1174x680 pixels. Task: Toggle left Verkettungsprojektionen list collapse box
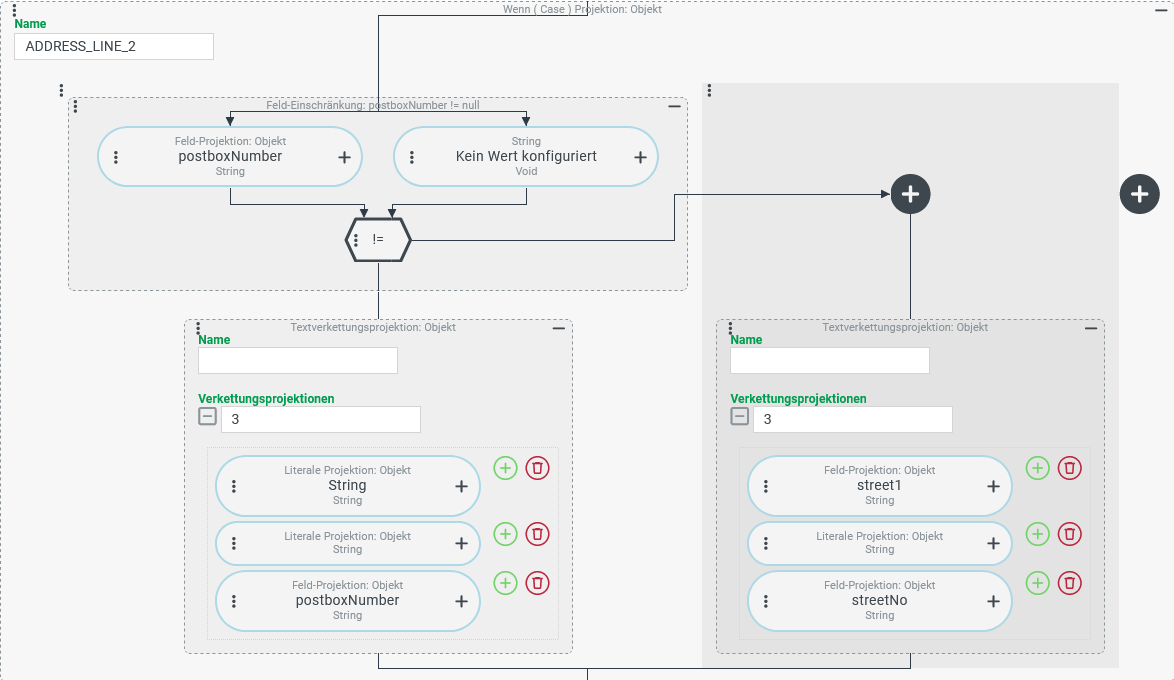208,417
